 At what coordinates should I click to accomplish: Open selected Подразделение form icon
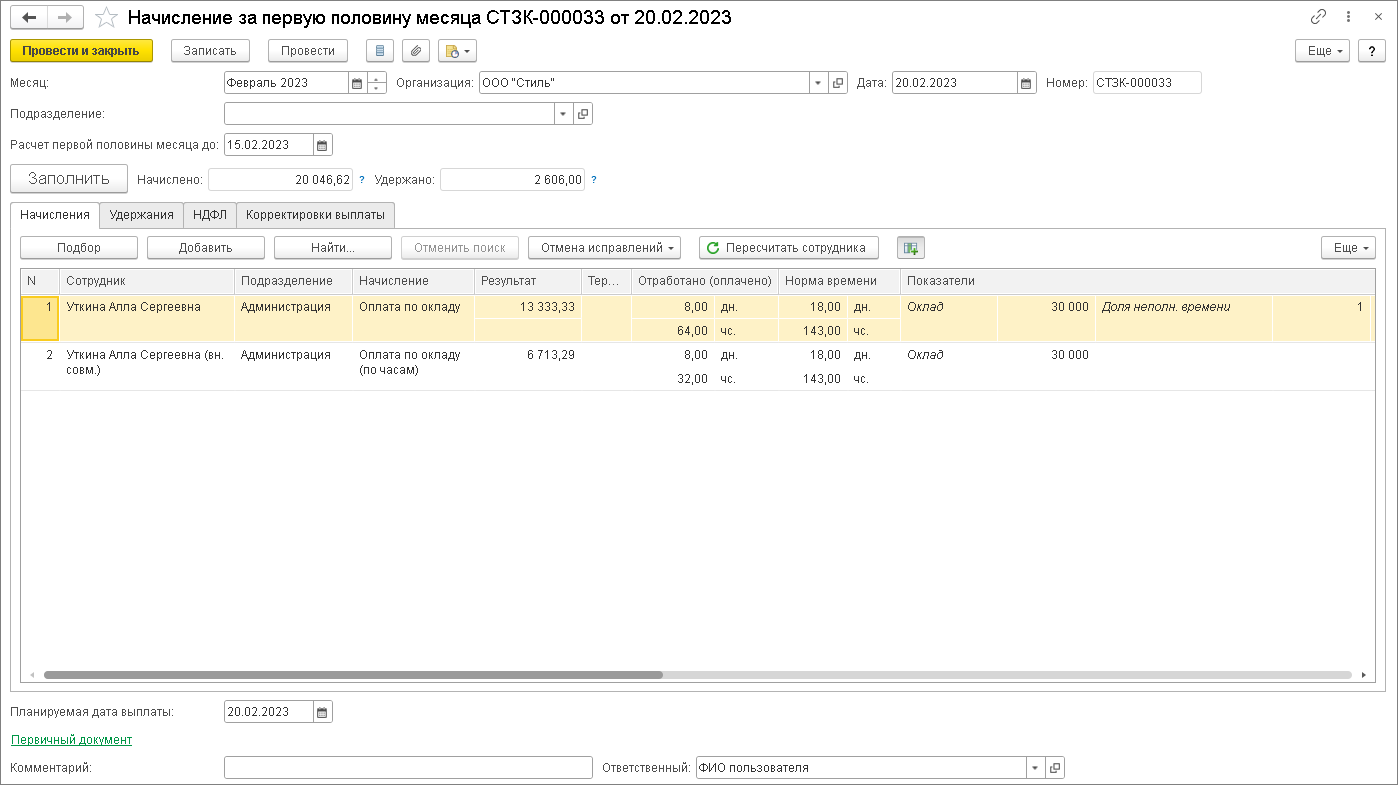tap(583, 114)
